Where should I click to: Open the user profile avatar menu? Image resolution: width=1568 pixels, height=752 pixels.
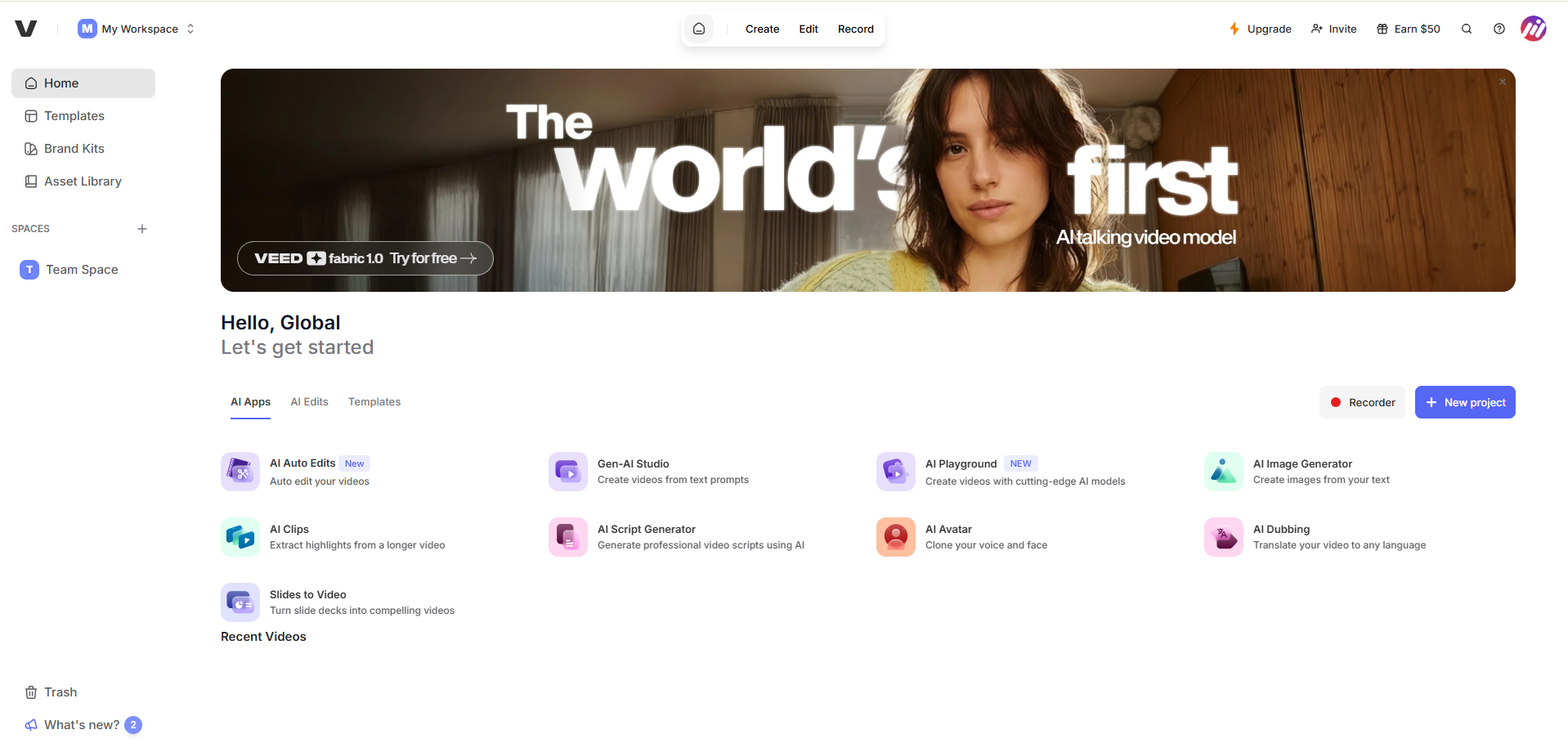coord(1534,29)
